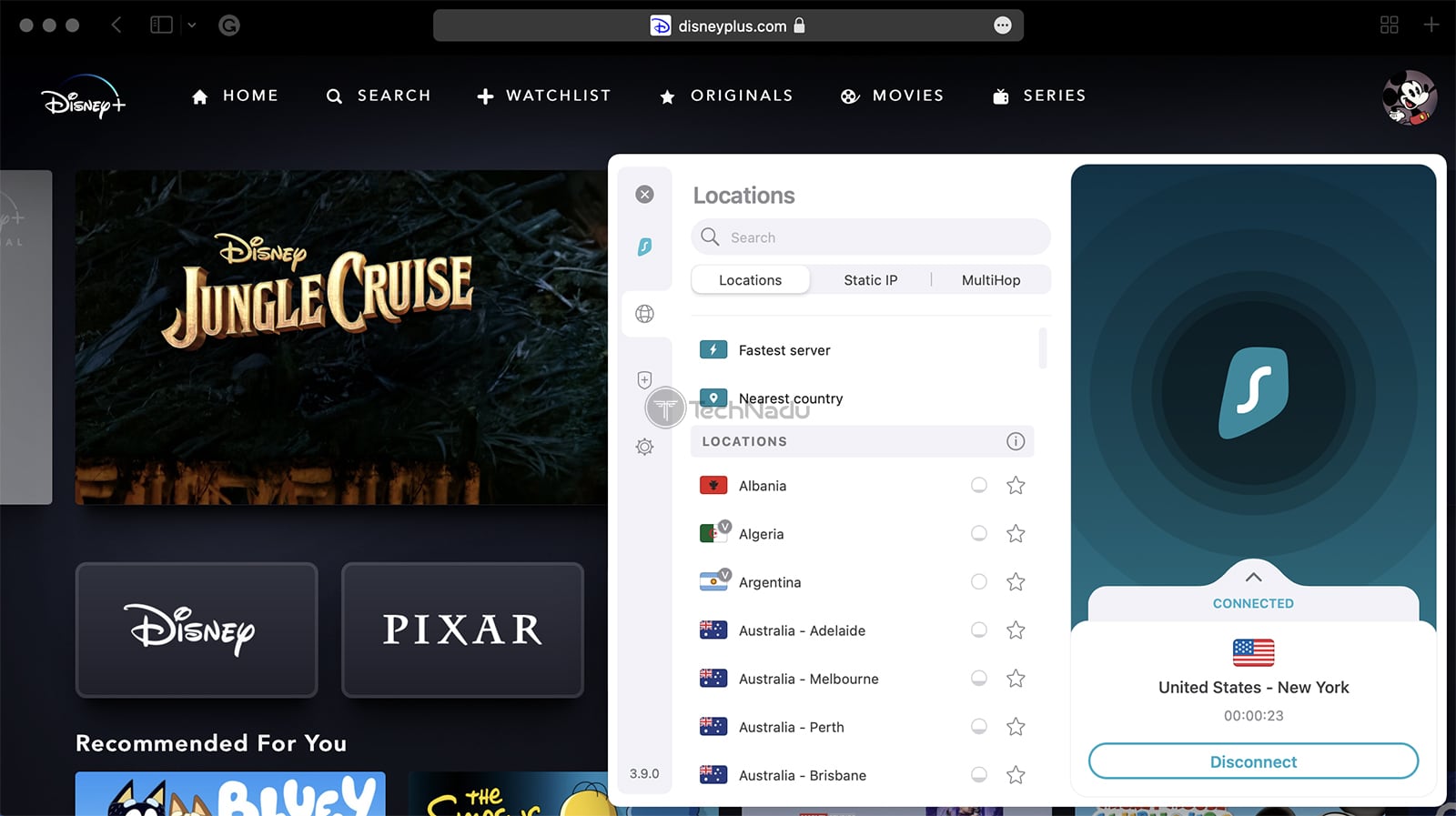
Task: Click the United States flag icon
Action: (1253, 652)
